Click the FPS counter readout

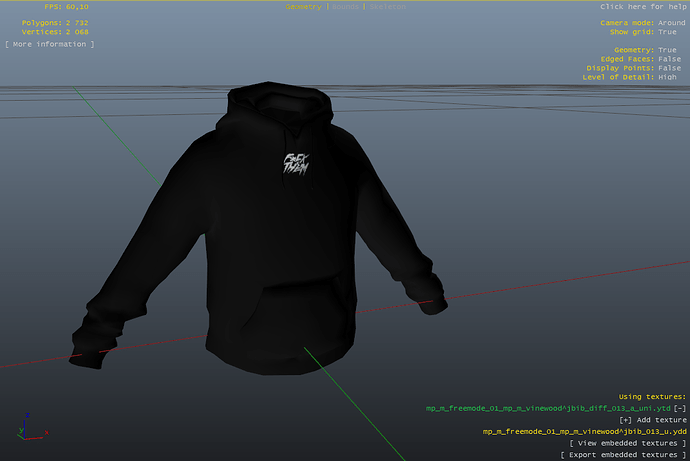66,7
